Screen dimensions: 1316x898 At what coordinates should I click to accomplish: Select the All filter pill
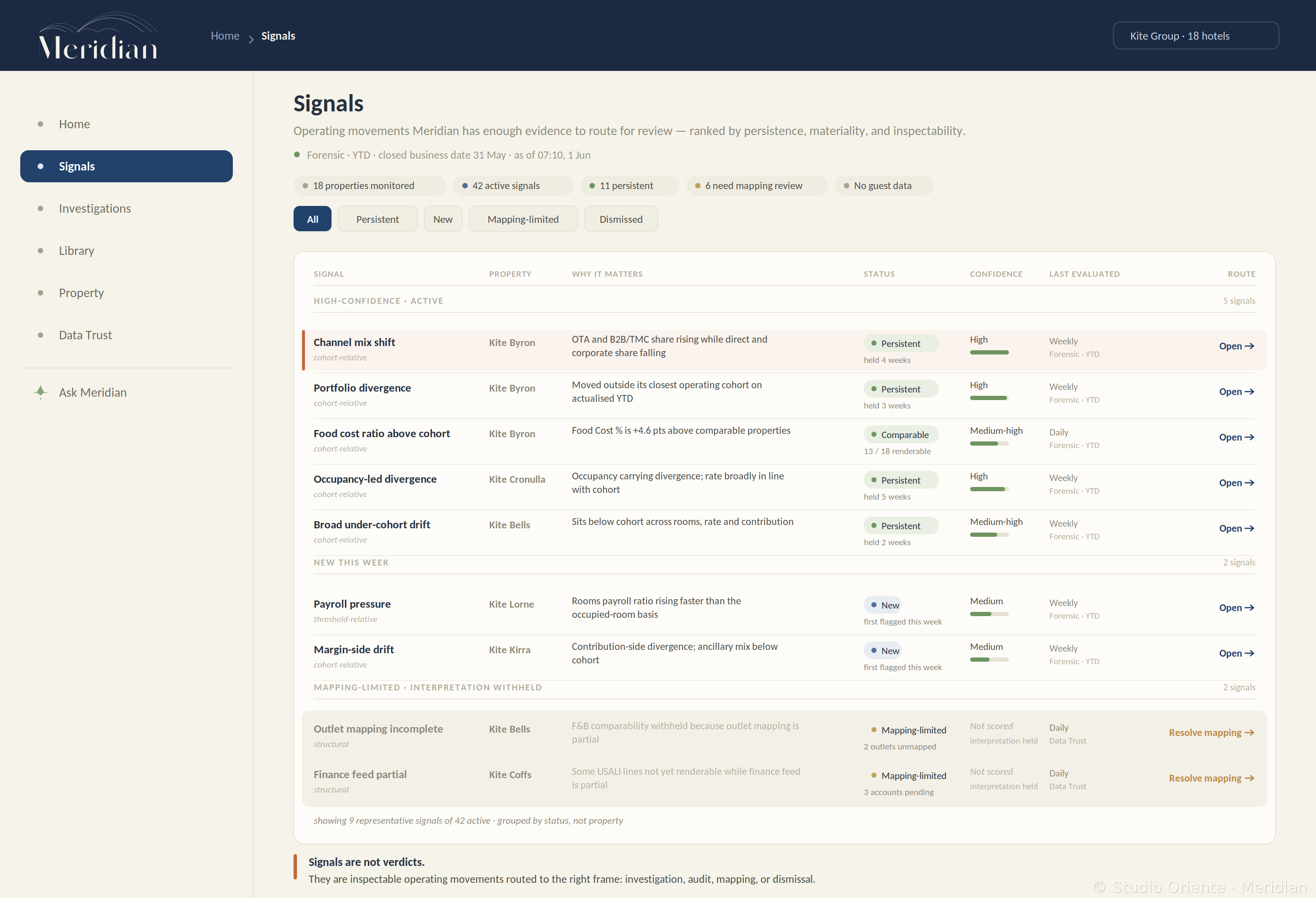point(312,219)
